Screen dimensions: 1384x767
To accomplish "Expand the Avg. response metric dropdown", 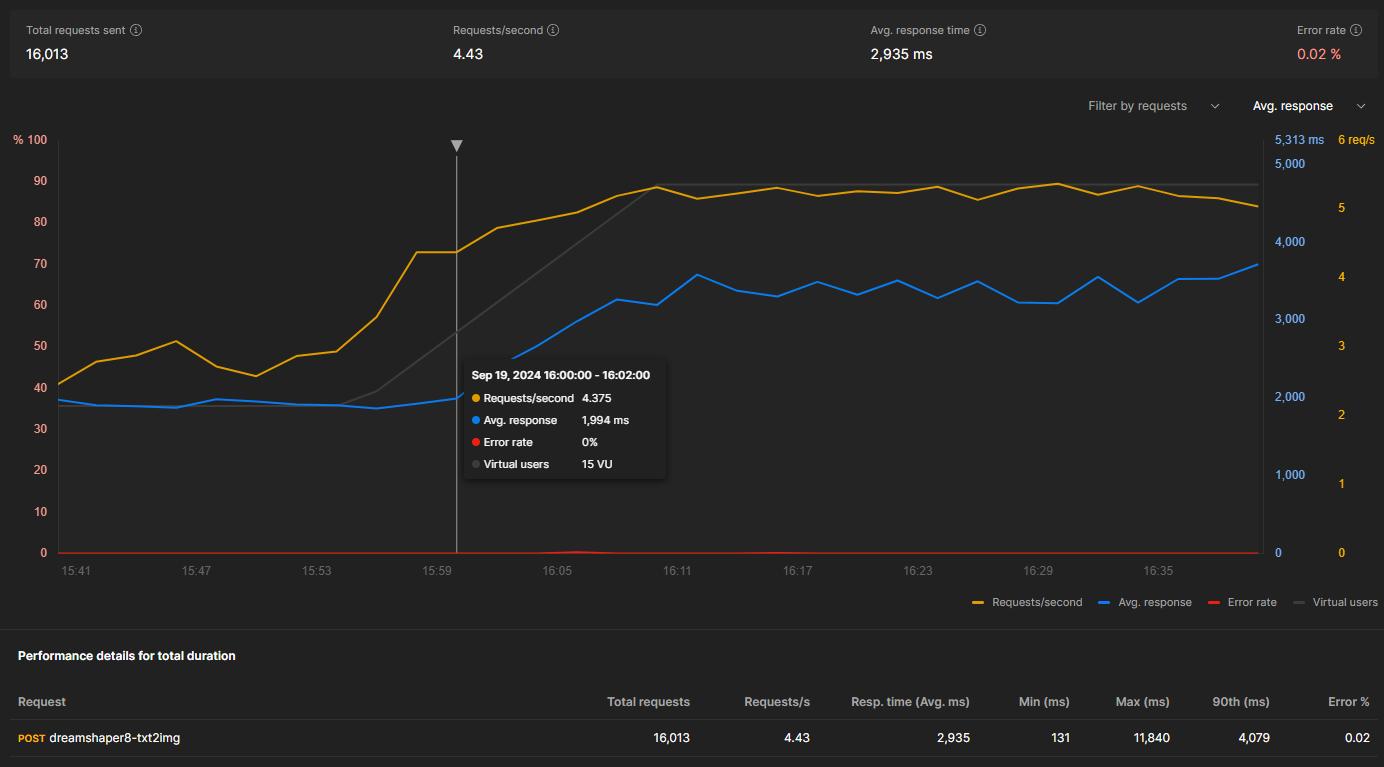I will tap(1309, 106).
